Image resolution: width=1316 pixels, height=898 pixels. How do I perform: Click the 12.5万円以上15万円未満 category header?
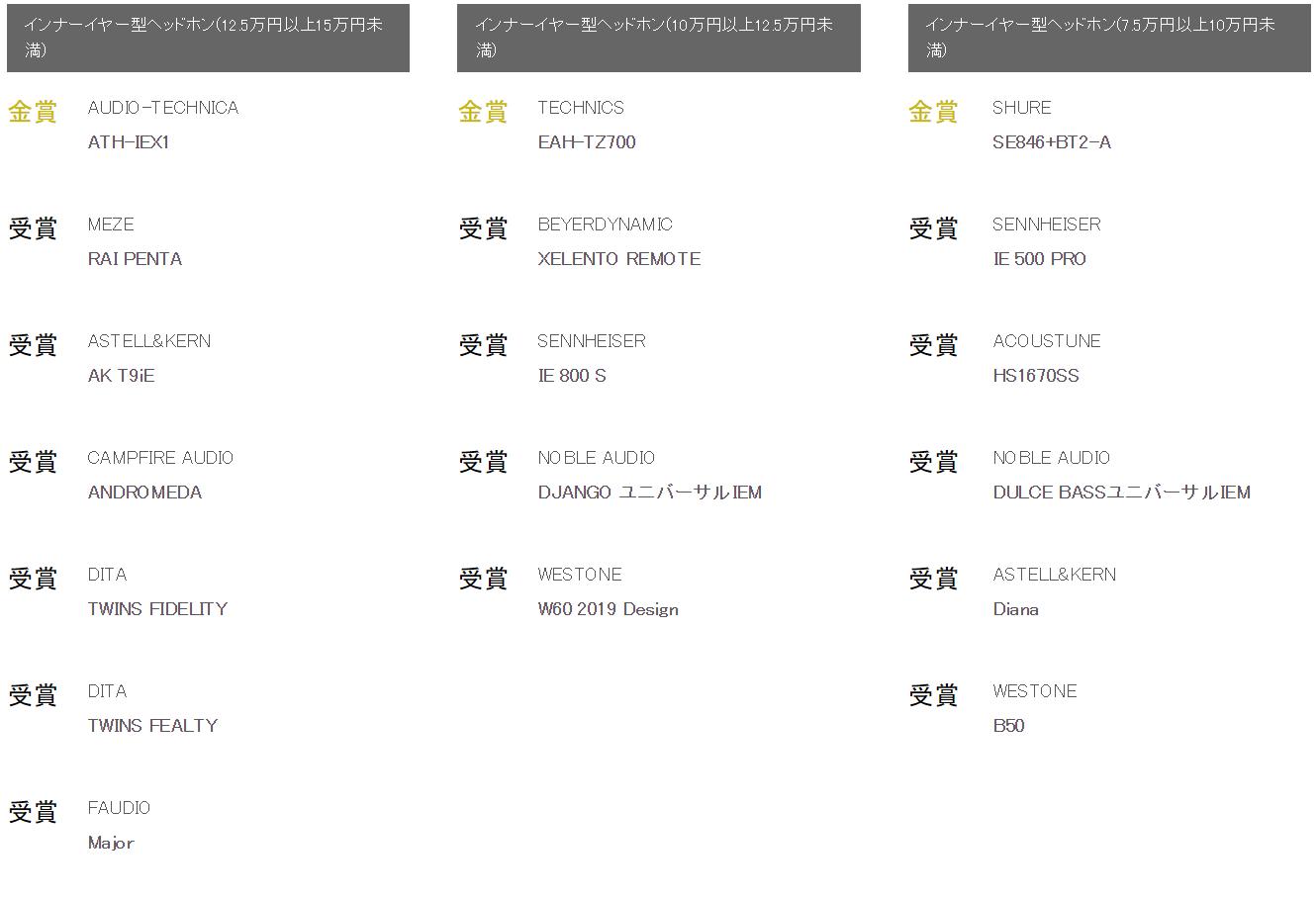pos(208,38)
